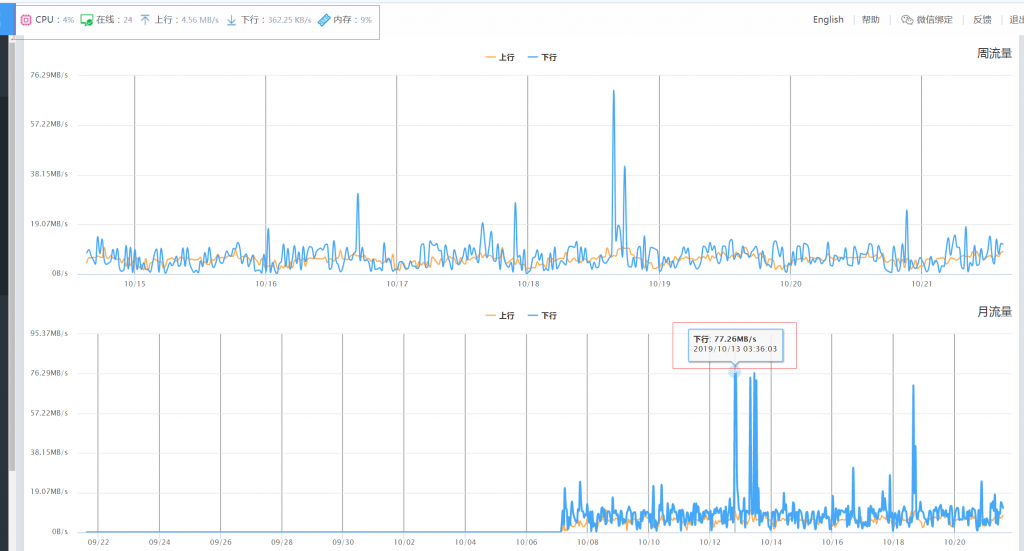Click the CPU usage chip icon

(x=26, y=20)
